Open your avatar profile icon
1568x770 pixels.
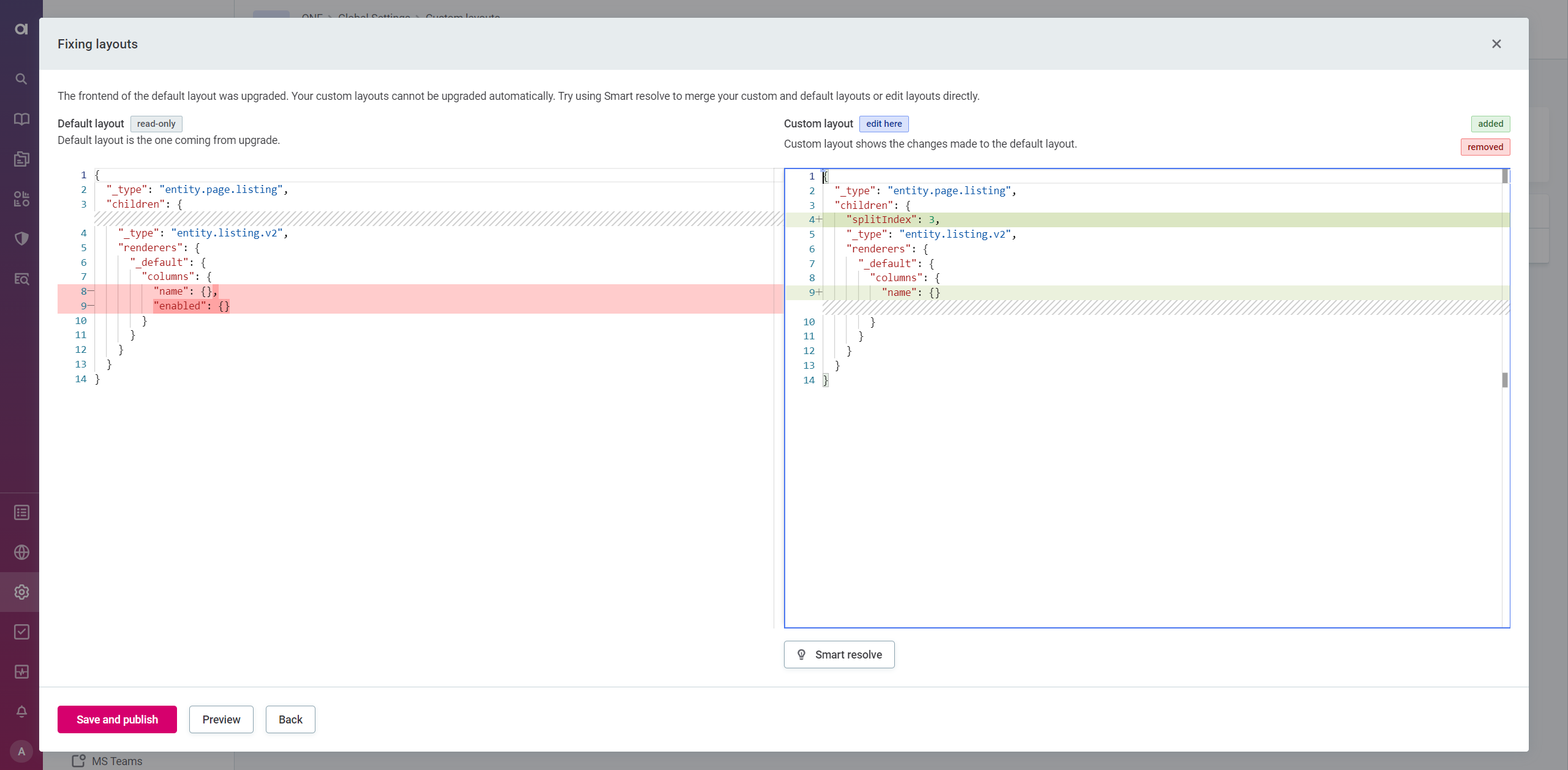pos(21,750)
